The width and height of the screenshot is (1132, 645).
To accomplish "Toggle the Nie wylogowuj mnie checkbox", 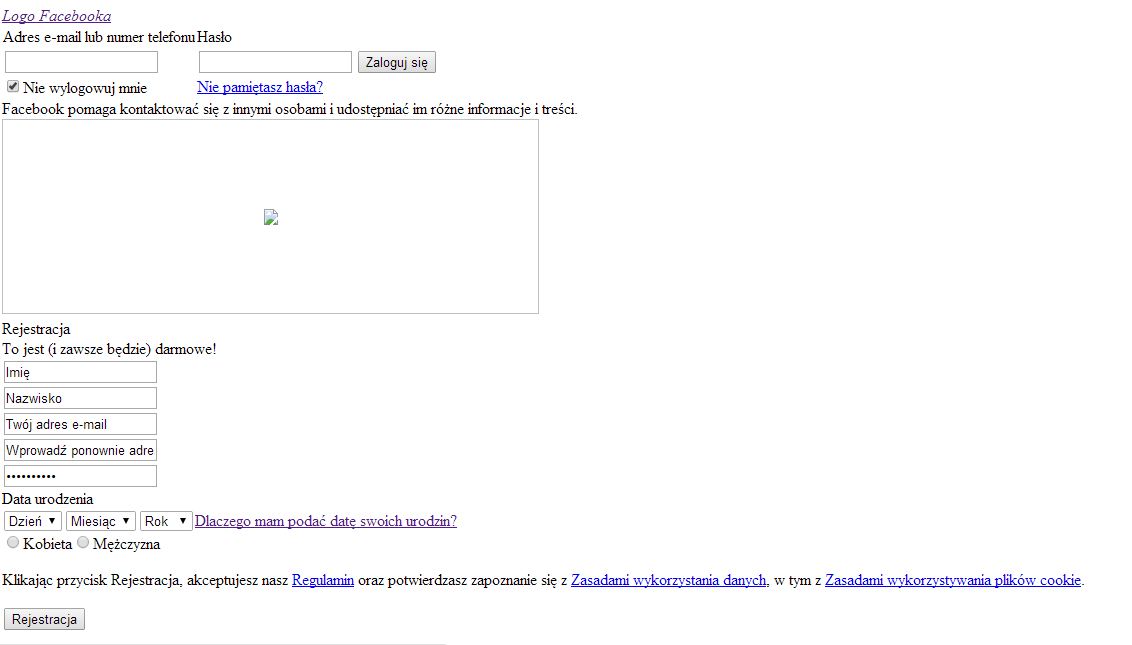I will coord(13,87).
